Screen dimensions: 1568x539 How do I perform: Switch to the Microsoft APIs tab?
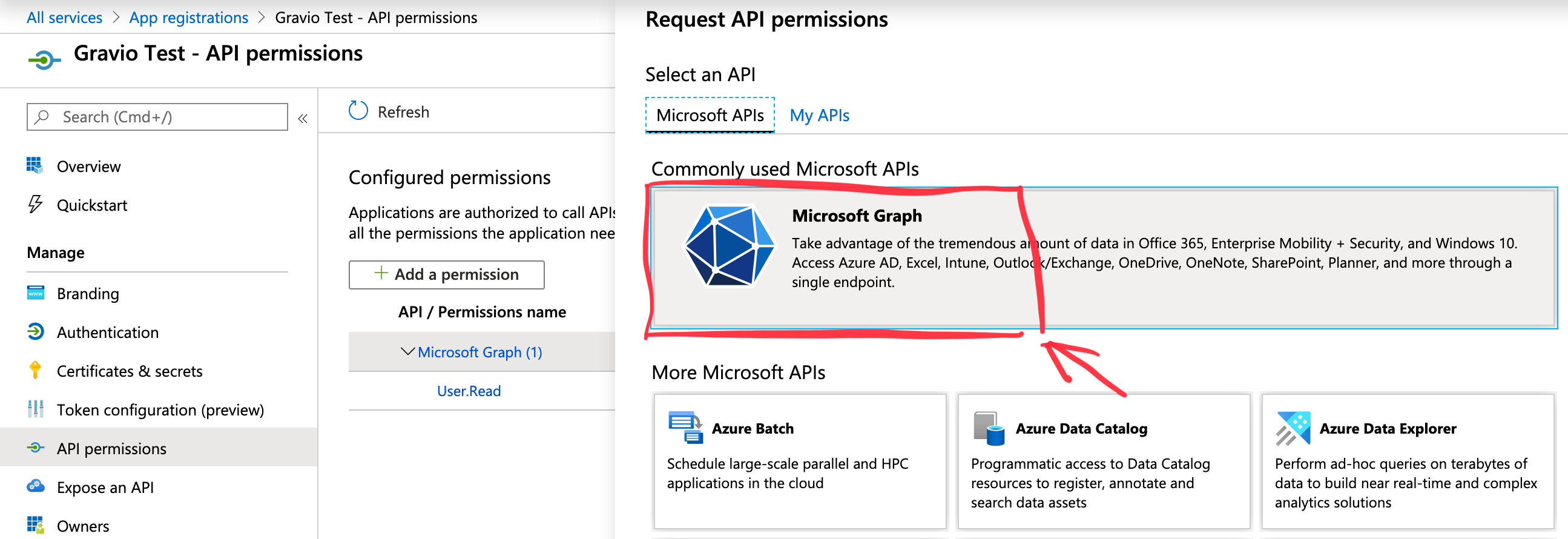coord(710,115)
